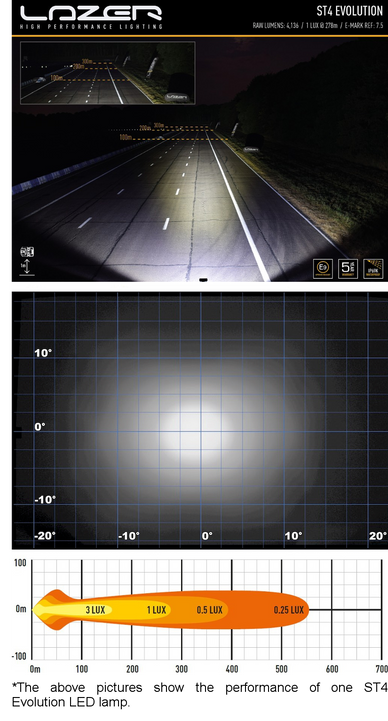
Task: Select the 1 LUX beam zone
Action: (x=156, y=610)
